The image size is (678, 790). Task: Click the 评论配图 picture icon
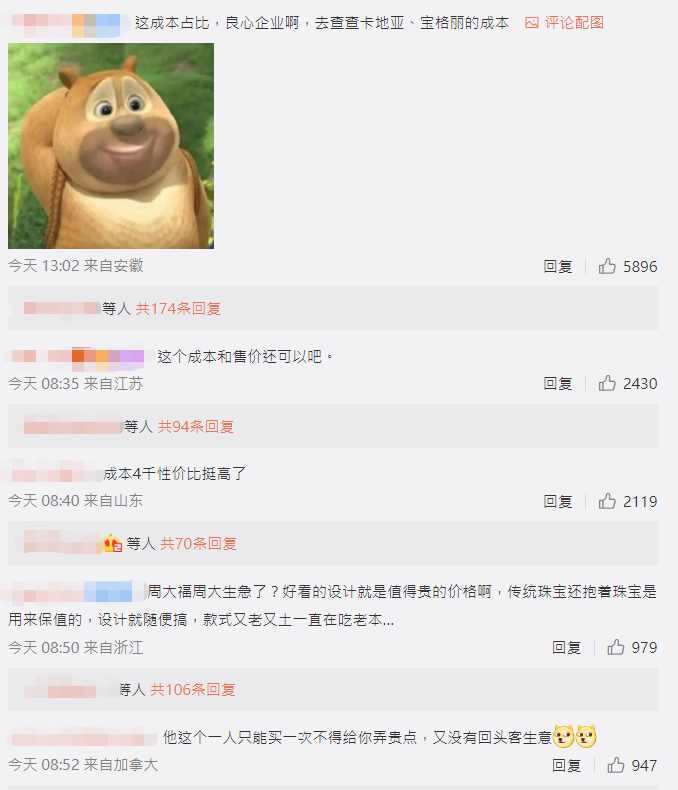click(532, 23)
